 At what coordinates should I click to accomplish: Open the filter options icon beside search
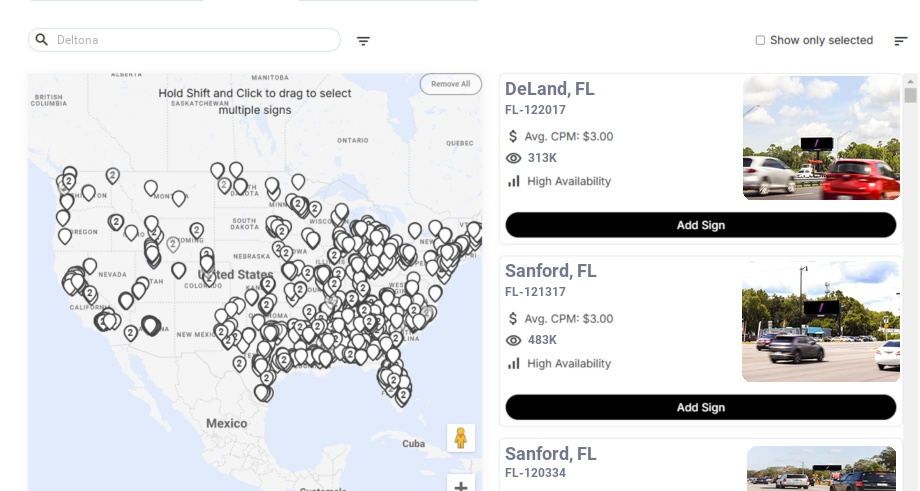(363, 41)
